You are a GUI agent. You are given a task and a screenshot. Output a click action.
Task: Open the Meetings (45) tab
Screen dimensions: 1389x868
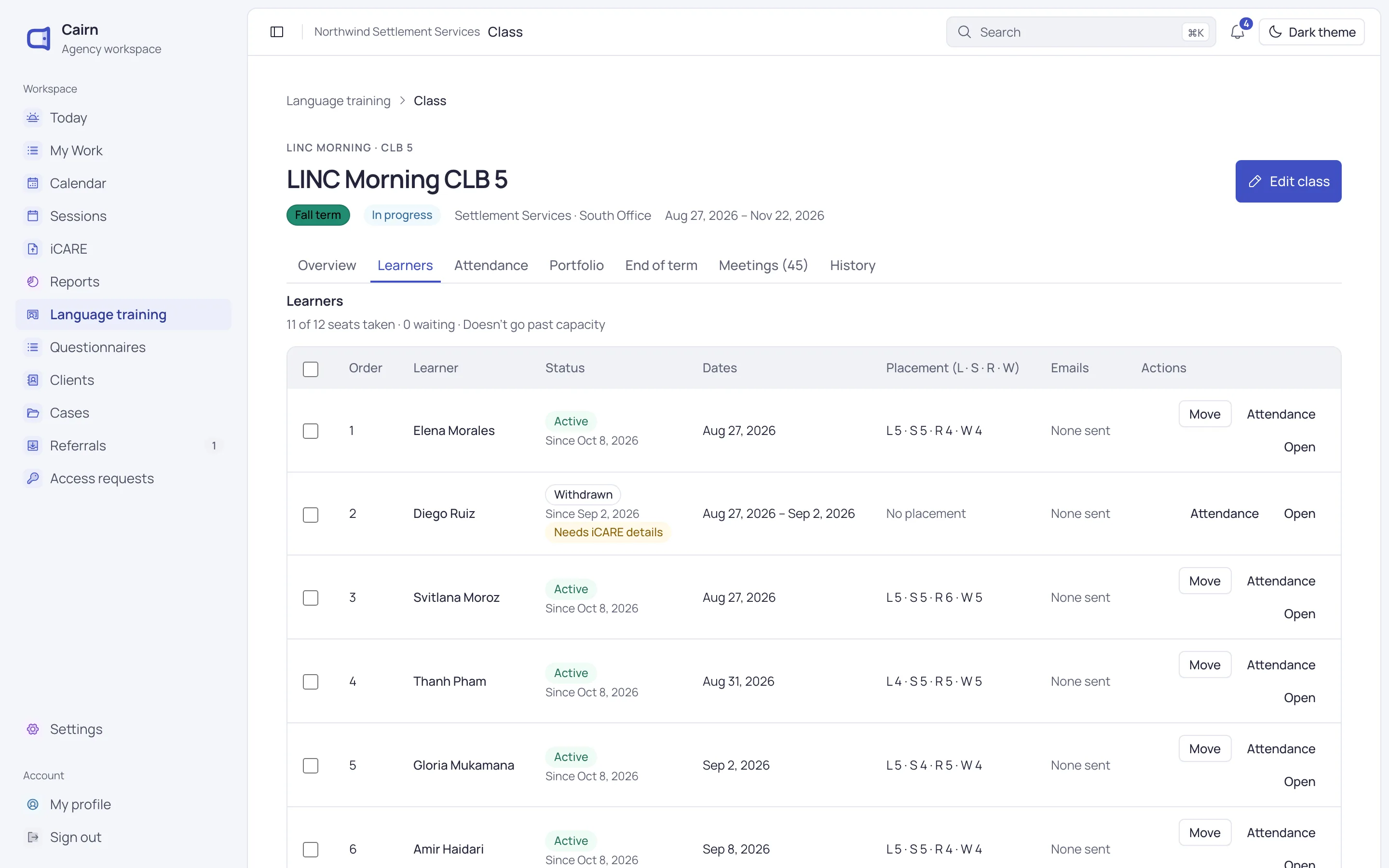[763, 265]
